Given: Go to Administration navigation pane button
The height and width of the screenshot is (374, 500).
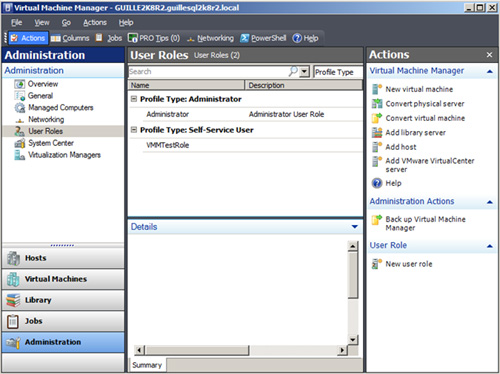Looking at the screenshot, I should click(x=63, y=342).
